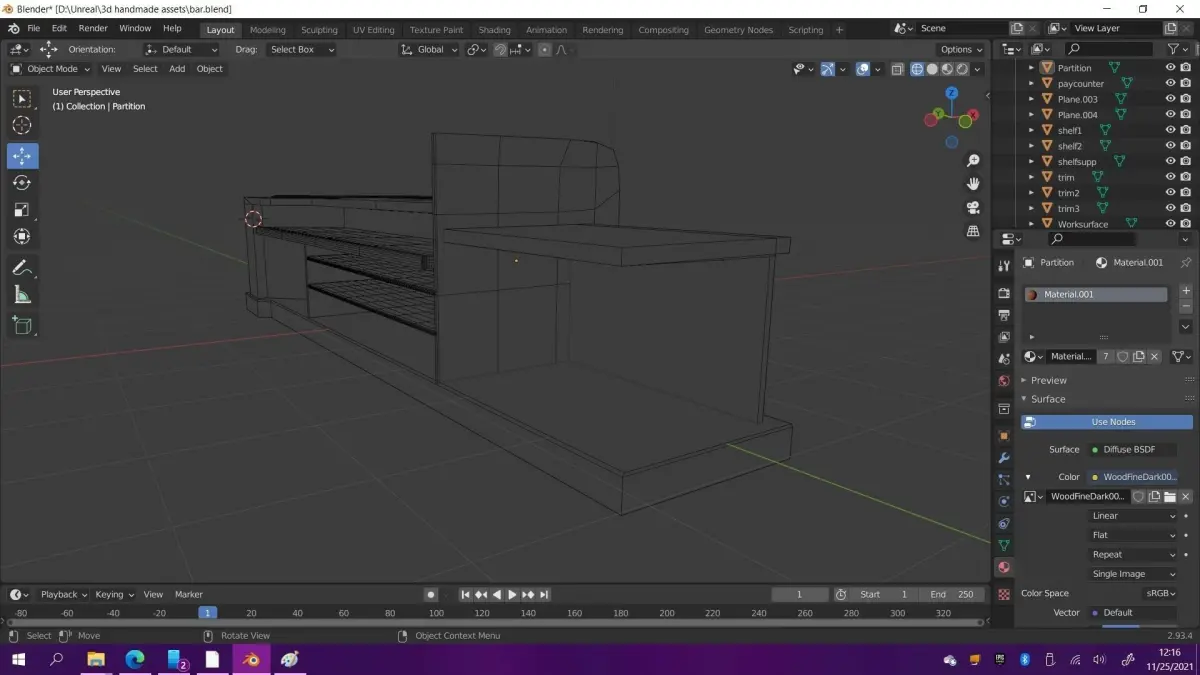This screenshot has width=1200, height=675.
Task: Click the Select Box tool icon
Action: click(x=22, y=98)
